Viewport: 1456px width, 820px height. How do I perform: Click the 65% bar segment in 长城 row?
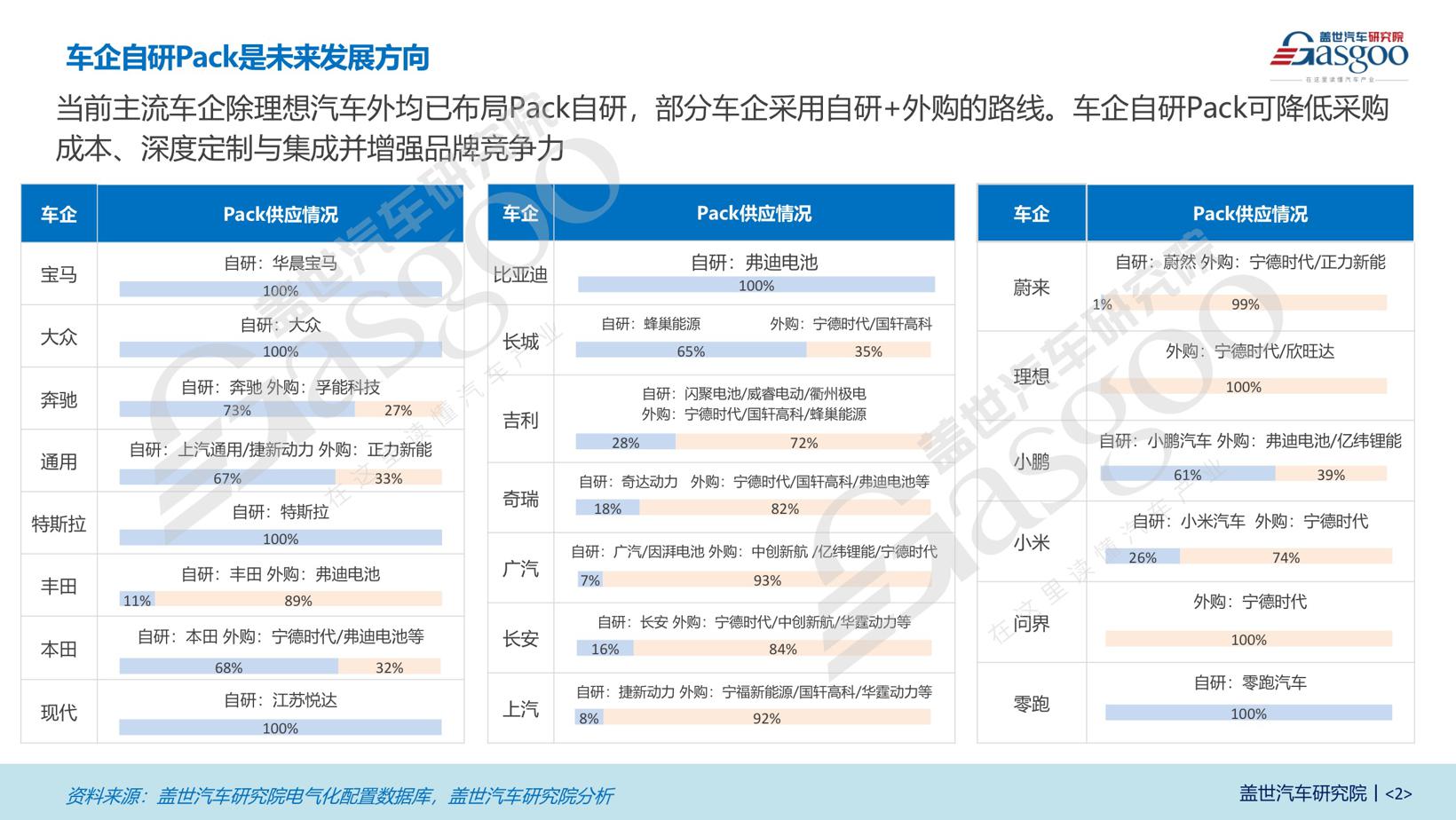(690, 351)
